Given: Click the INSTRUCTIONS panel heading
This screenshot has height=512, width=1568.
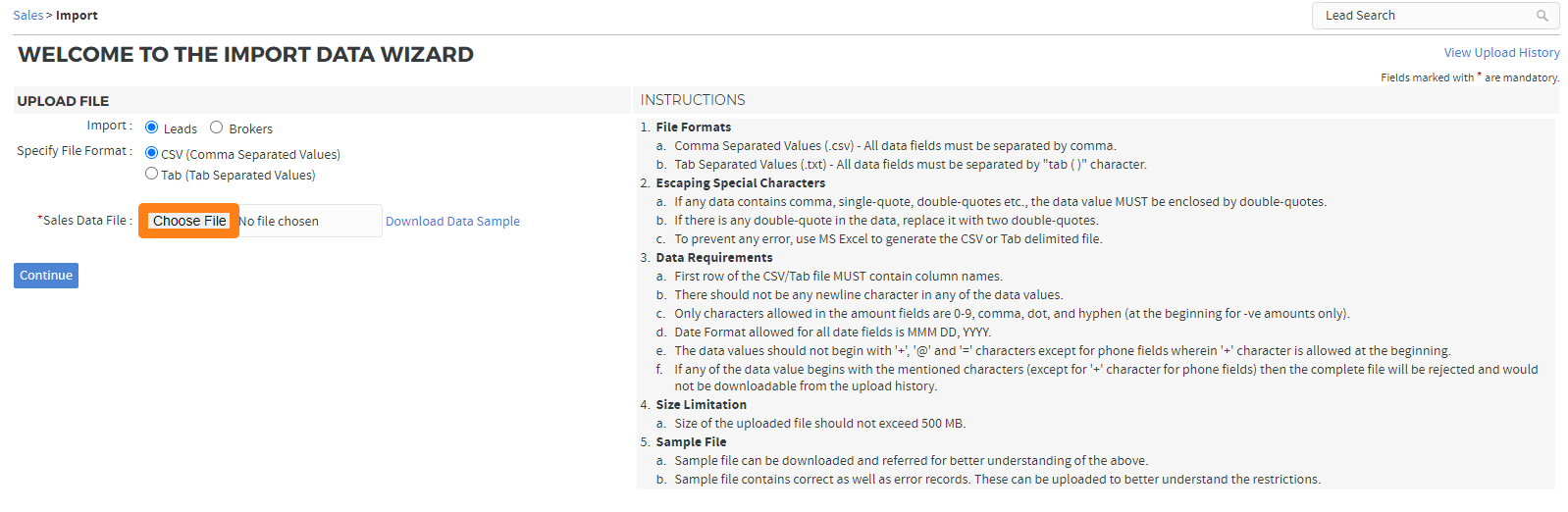Looking at the screenshot, I should click(693, 100).
